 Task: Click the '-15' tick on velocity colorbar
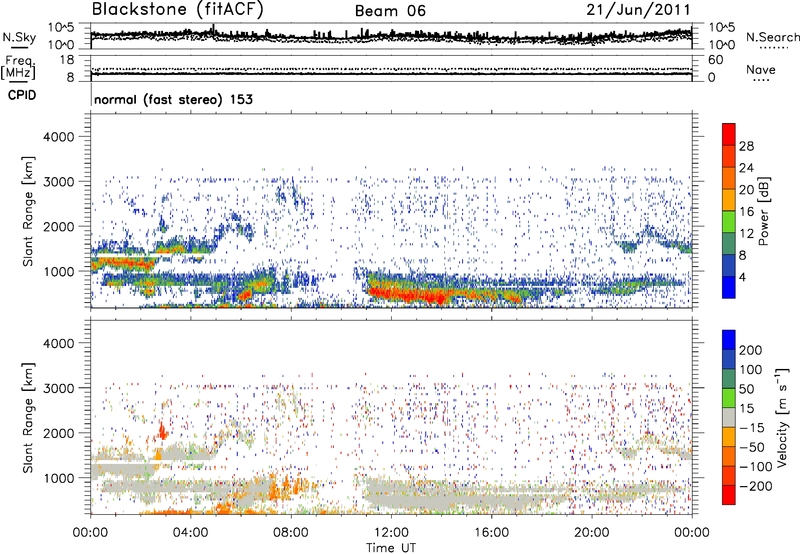[752, 427]
